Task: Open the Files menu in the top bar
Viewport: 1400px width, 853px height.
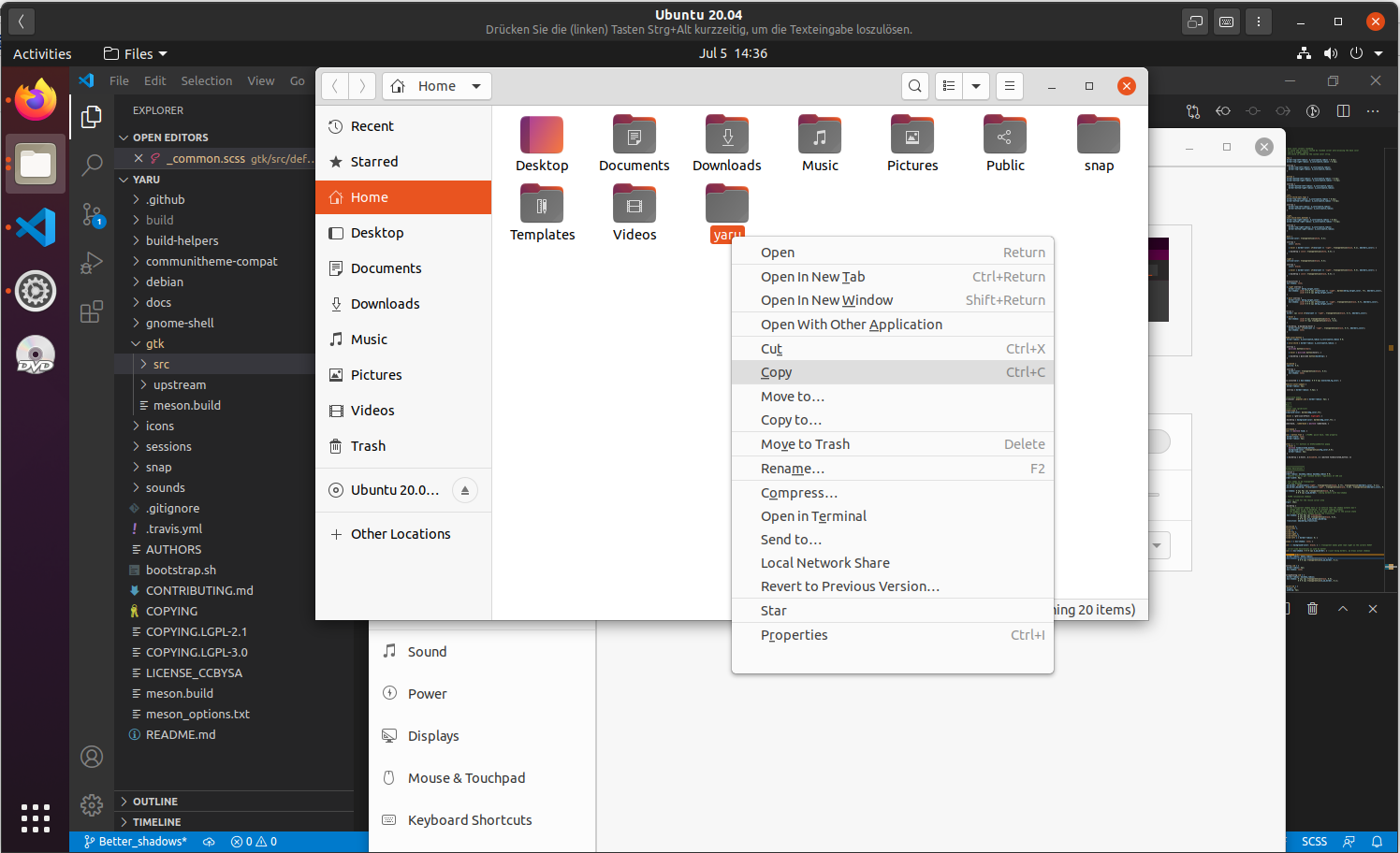Action: (136, 54)
